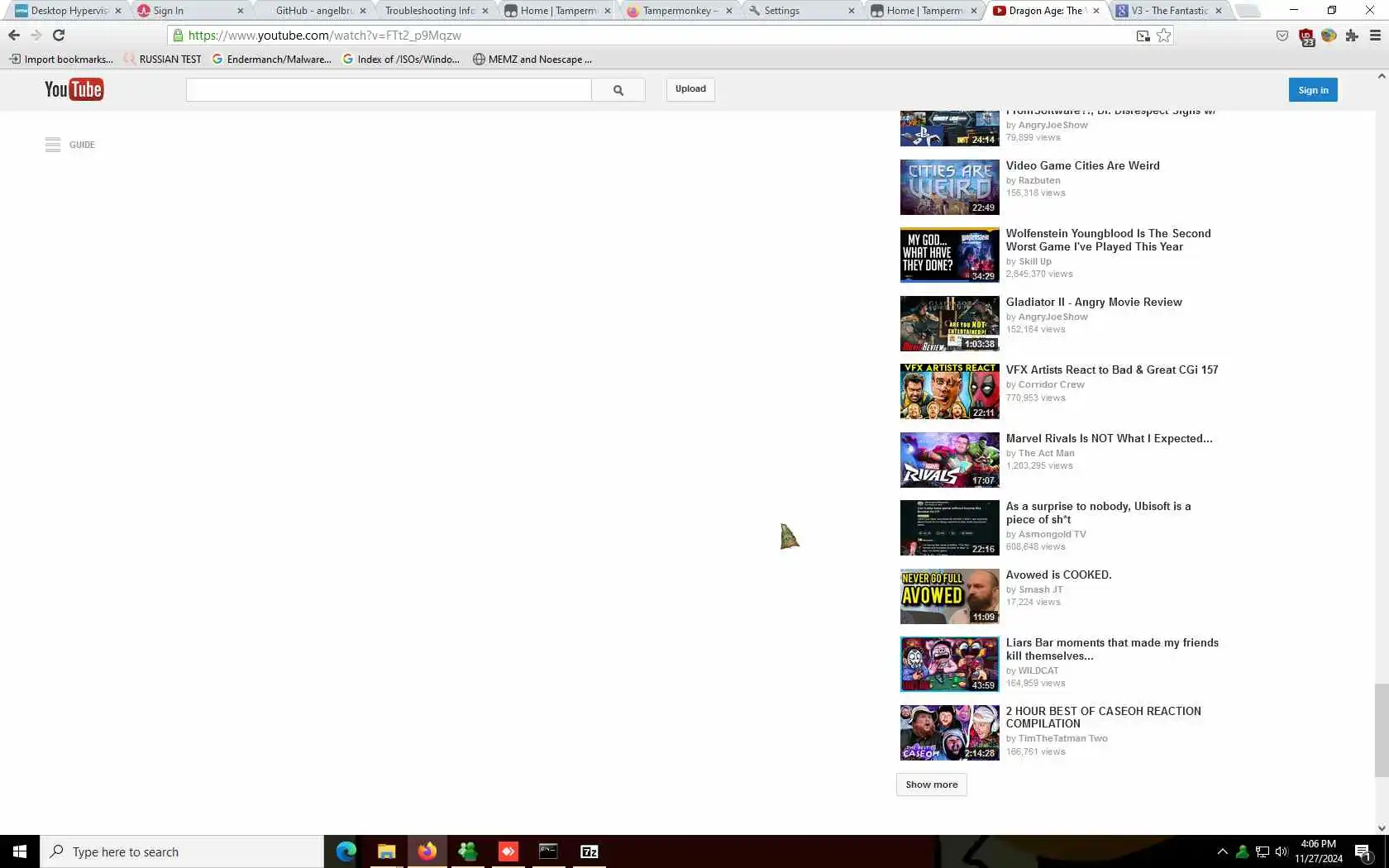This screenshot has height=868, width=1389.
Task: Switch to the GitHub - angelbru tab
Action: coord(314,11)
